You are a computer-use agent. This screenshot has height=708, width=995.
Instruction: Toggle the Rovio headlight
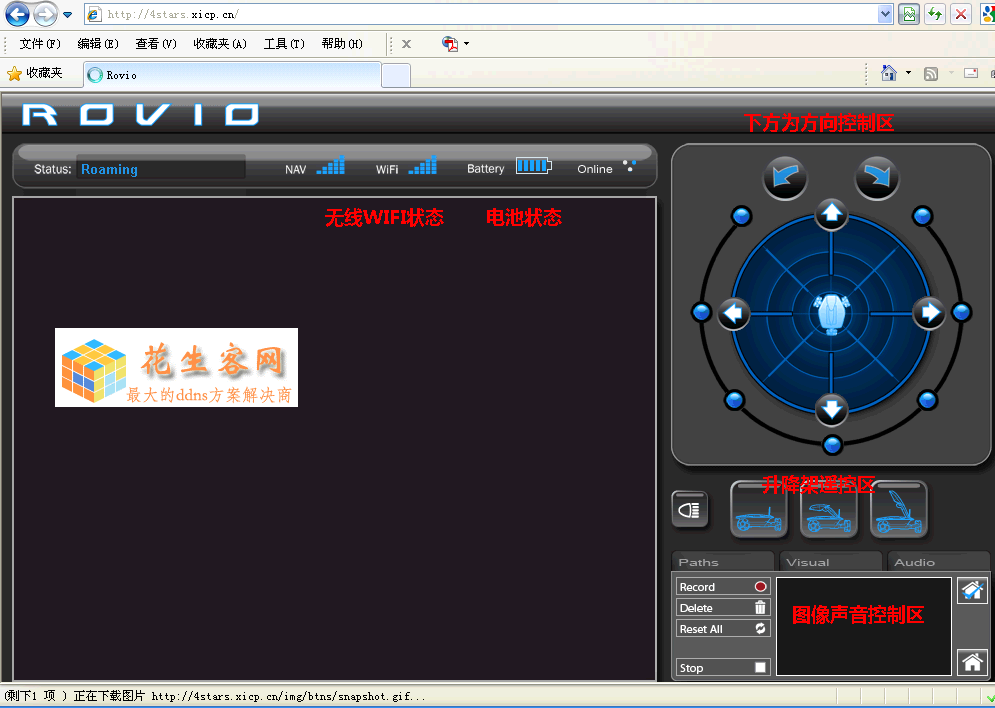tap(689, 509)
